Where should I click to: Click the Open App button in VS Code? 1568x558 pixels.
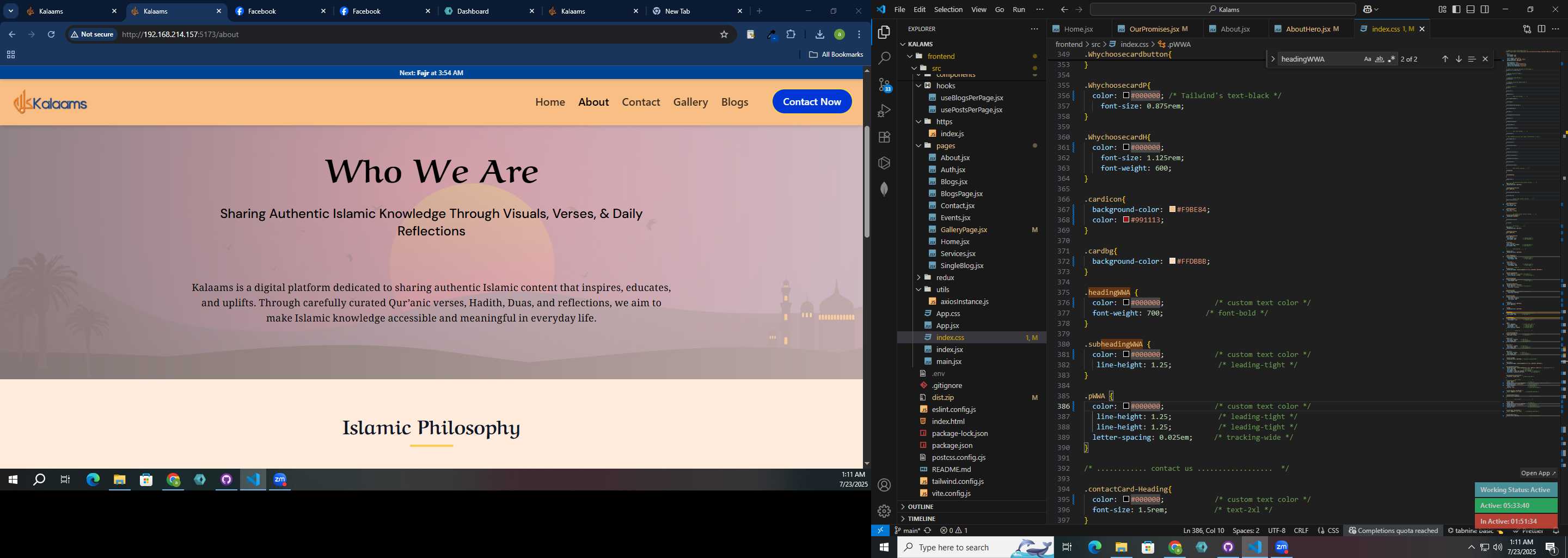pos(1538,474)
